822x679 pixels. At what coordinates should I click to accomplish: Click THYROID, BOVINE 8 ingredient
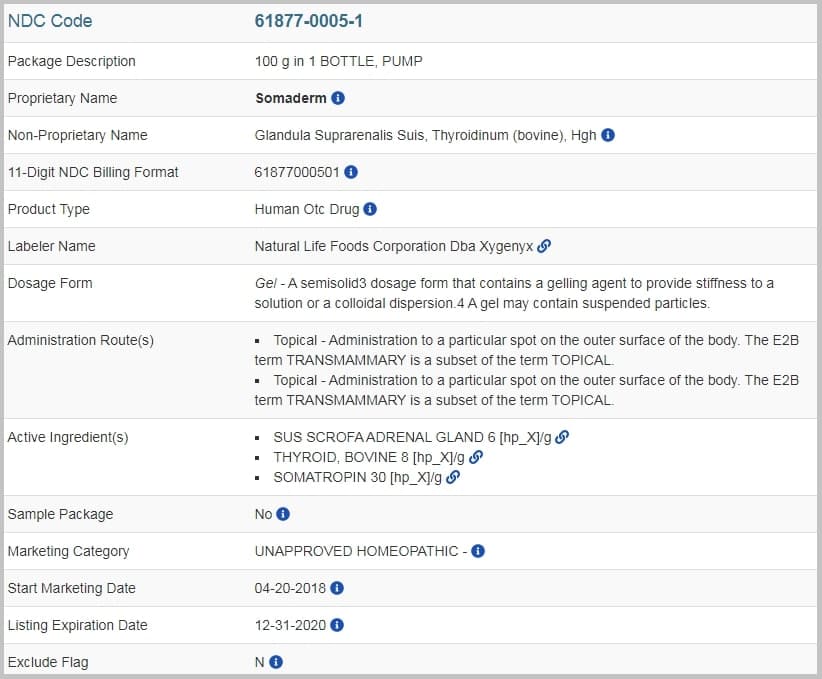pyautogui.click(x=369, y=457)
